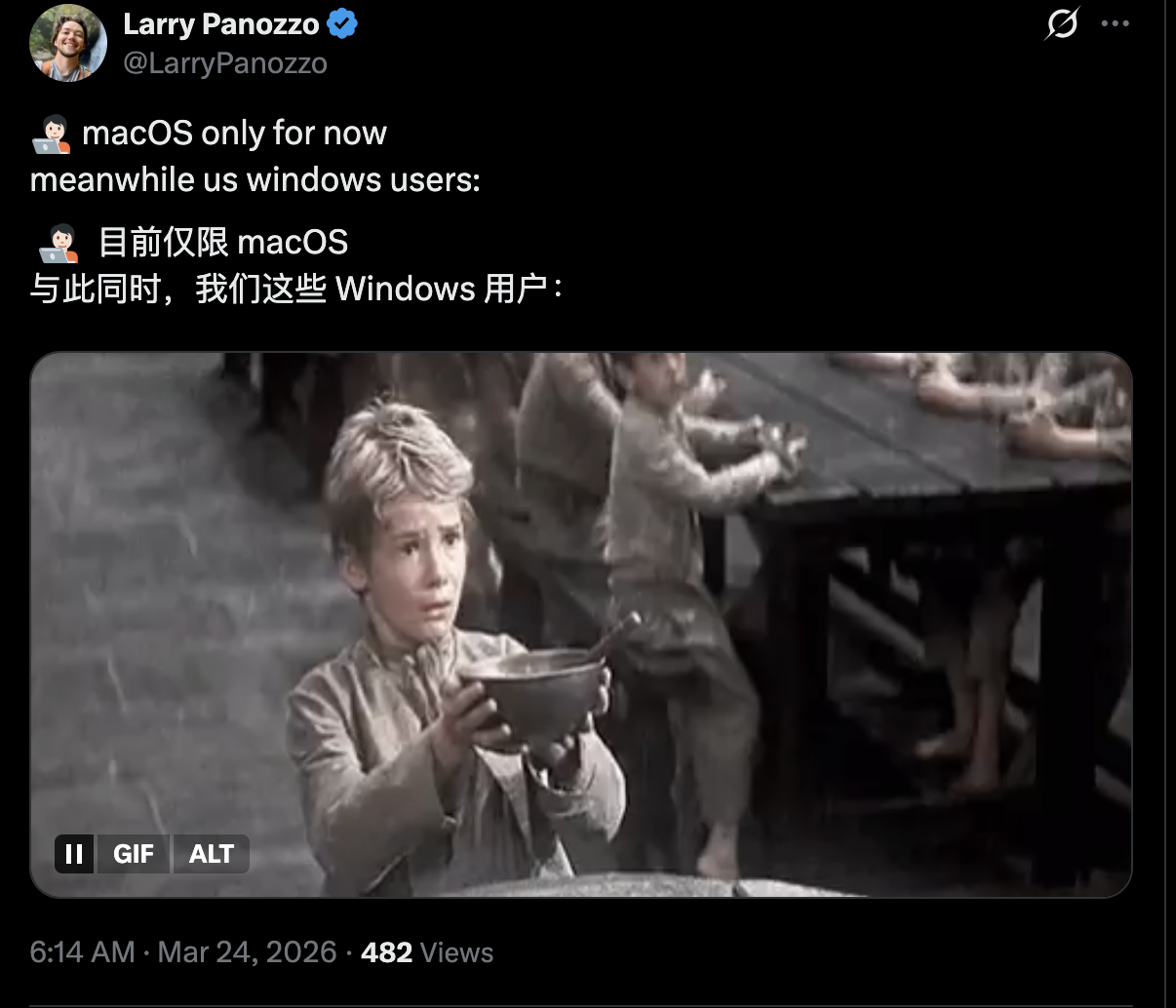This screenshot has height=1008, width=1176.
Task: Open the three-dot more options menu
Action: coord(1115,23)
